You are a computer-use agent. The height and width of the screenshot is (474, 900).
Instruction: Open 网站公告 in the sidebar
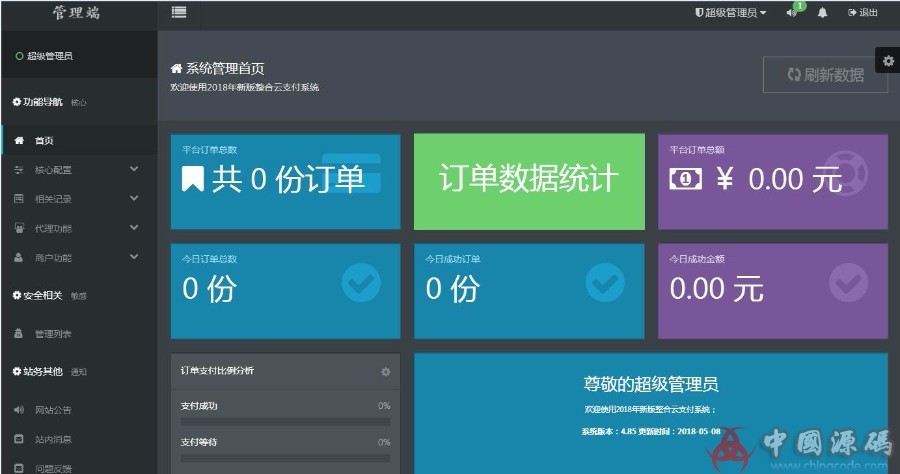79,410
